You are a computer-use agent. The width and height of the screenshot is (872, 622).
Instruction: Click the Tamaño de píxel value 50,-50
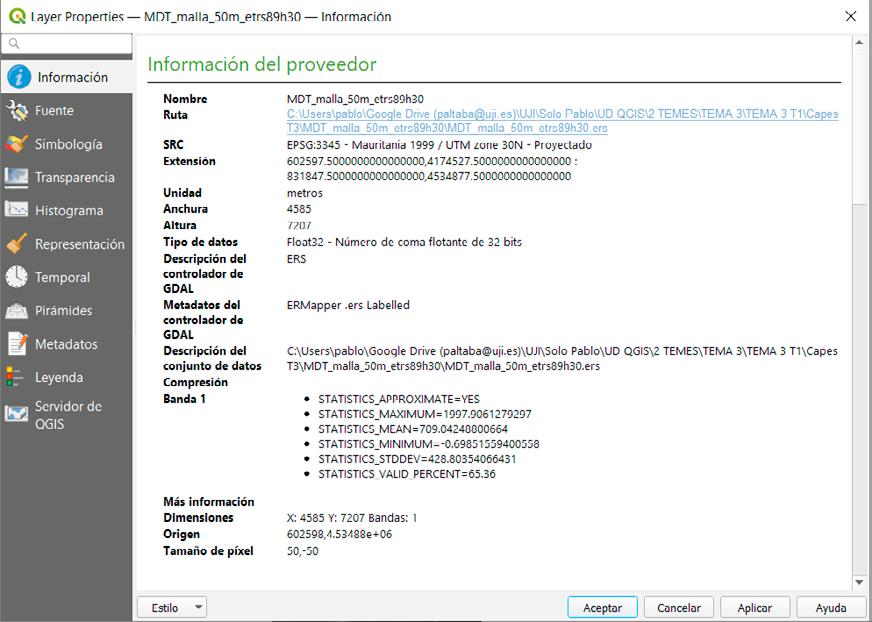click(303, 551)
